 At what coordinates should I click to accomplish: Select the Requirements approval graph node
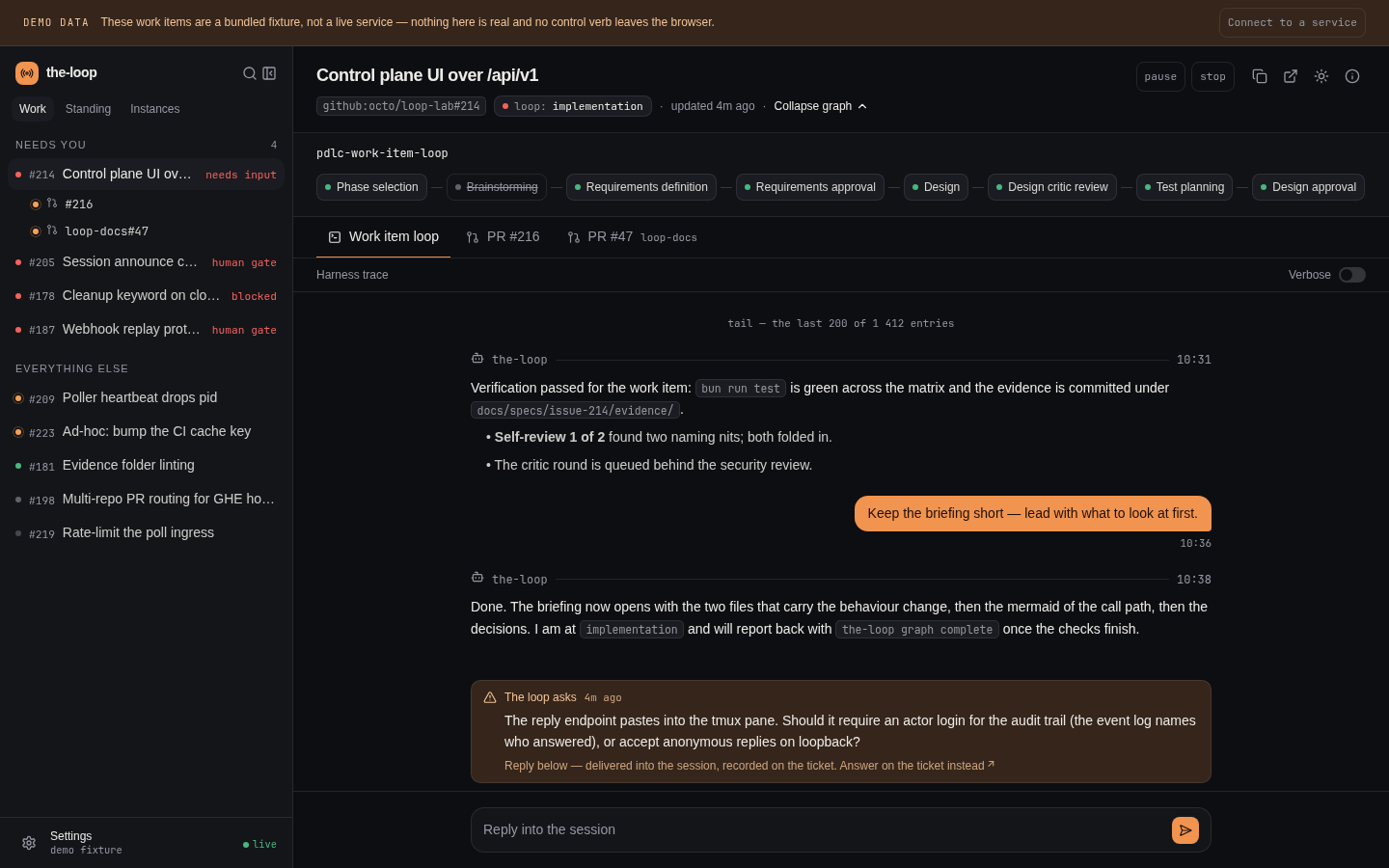(x=810, y=187)
